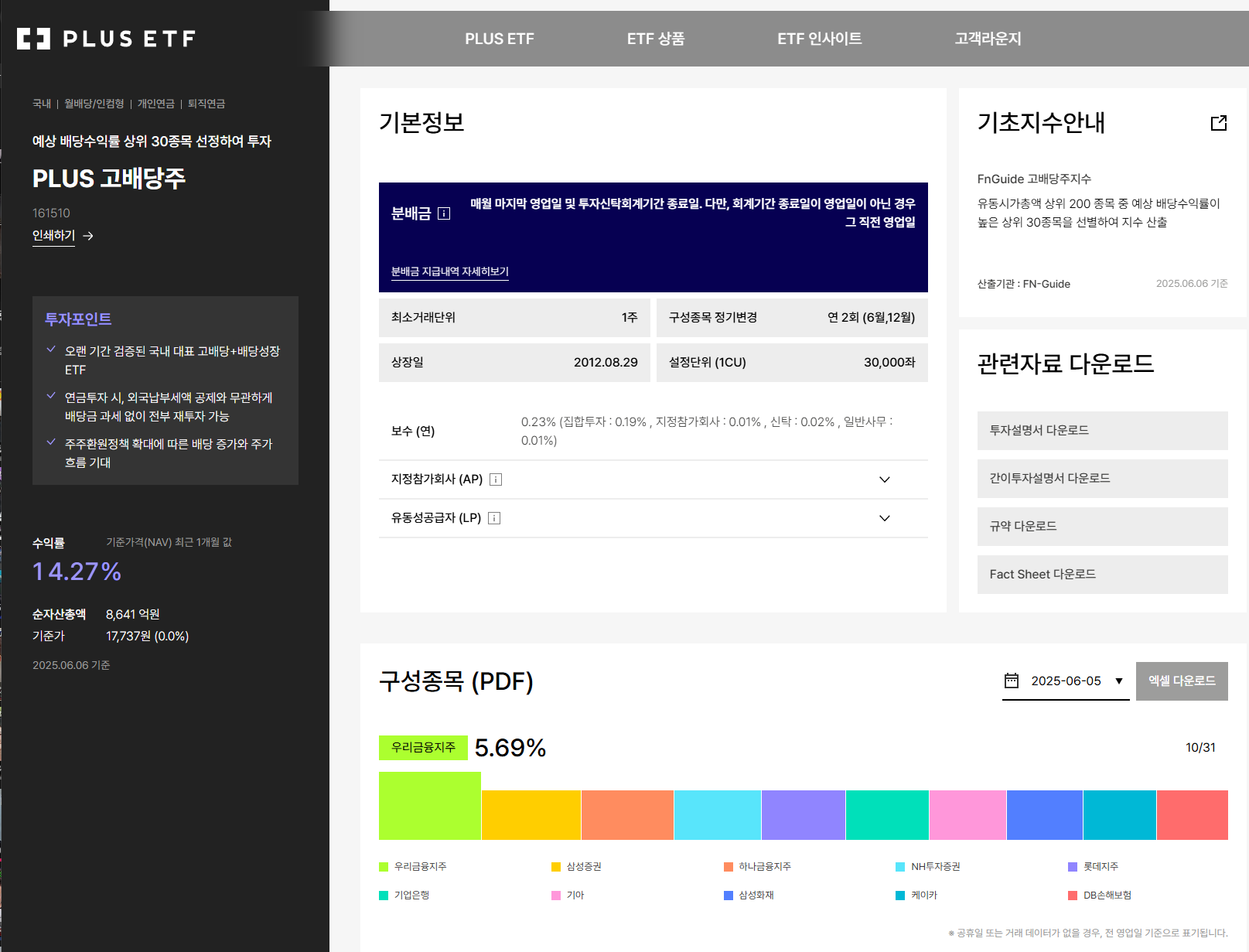Click the 구성종목 정기변경 cell
1249x952 pixels.
(792, 318)
